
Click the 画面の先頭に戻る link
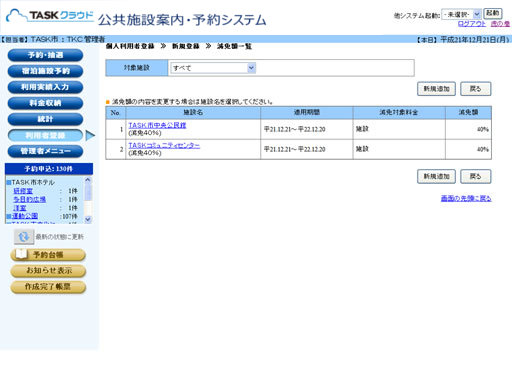(466, 198)
